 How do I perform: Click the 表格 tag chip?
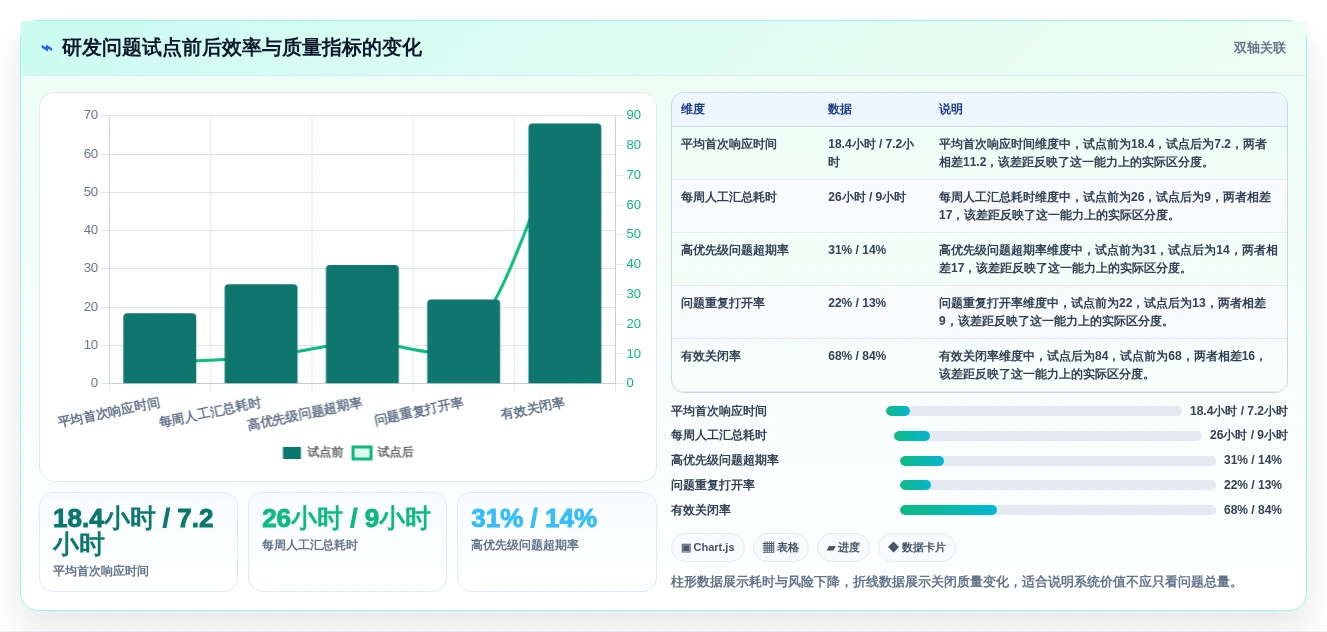tap(781, 547)
